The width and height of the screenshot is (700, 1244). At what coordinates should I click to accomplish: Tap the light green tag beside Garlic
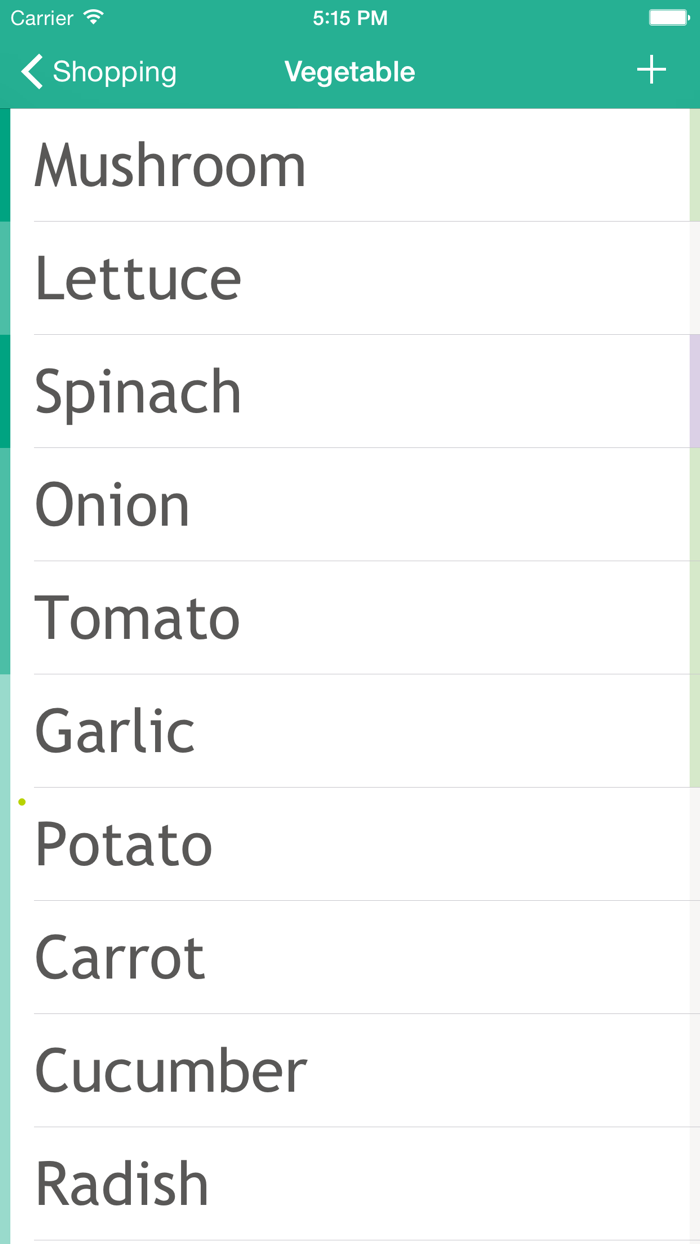pyautogui.click(x=694, y=730)
